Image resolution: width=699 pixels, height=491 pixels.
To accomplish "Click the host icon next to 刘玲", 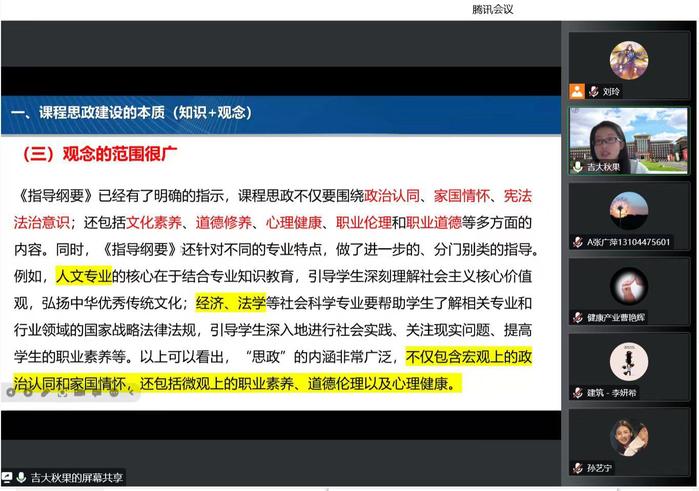I will 576,91.
